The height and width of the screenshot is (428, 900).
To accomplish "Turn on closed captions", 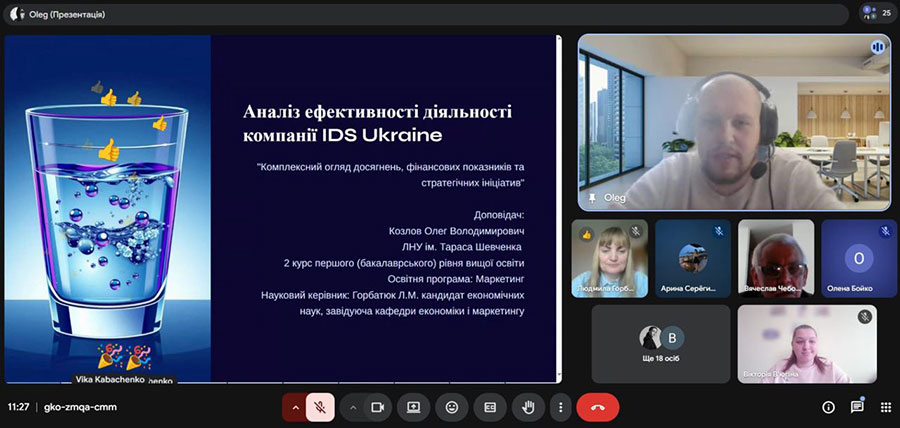I will click(490, 407).
